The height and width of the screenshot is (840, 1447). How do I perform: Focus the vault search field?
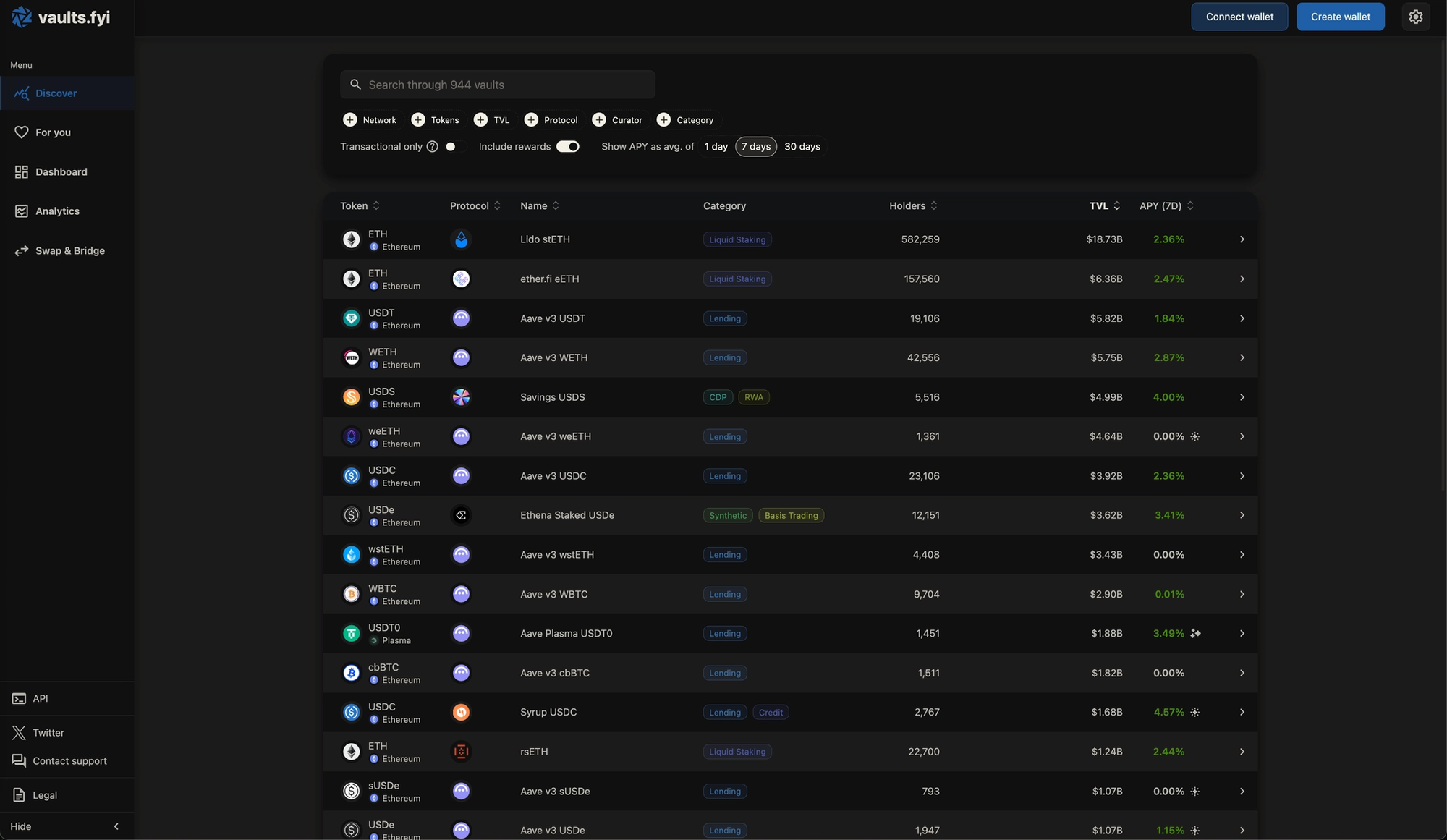pyautogui.click(x=506, y=85)
